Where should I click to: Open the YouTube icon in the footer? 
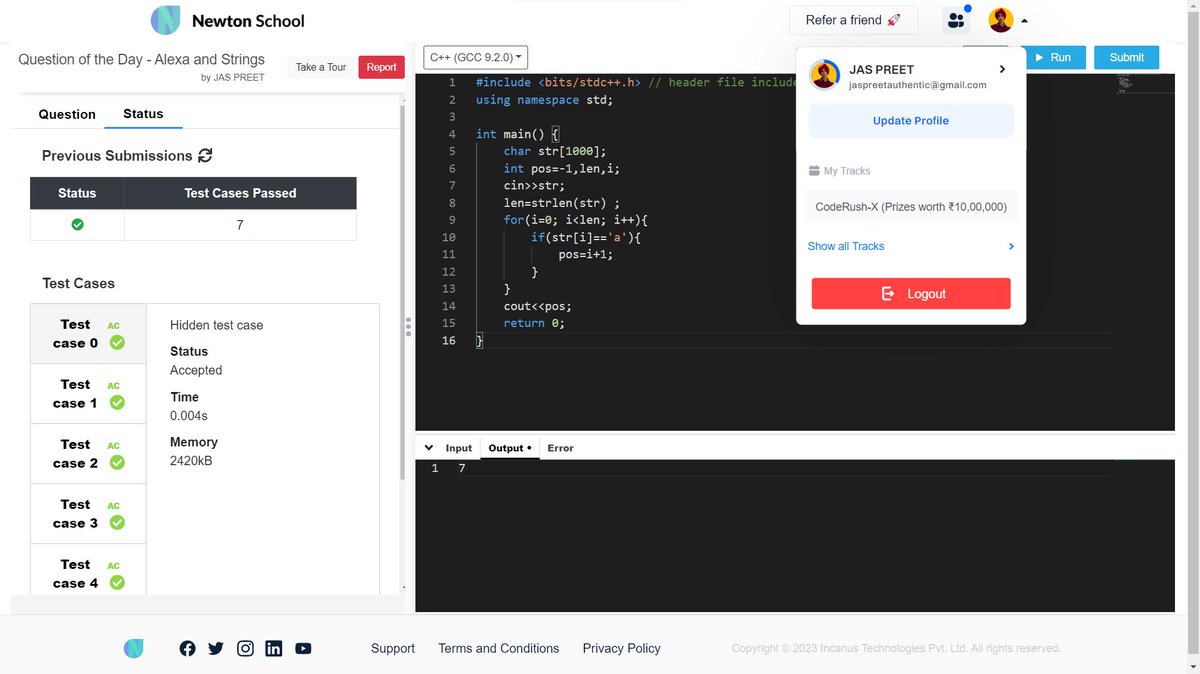pyautogui.click(x=302, y=648)
